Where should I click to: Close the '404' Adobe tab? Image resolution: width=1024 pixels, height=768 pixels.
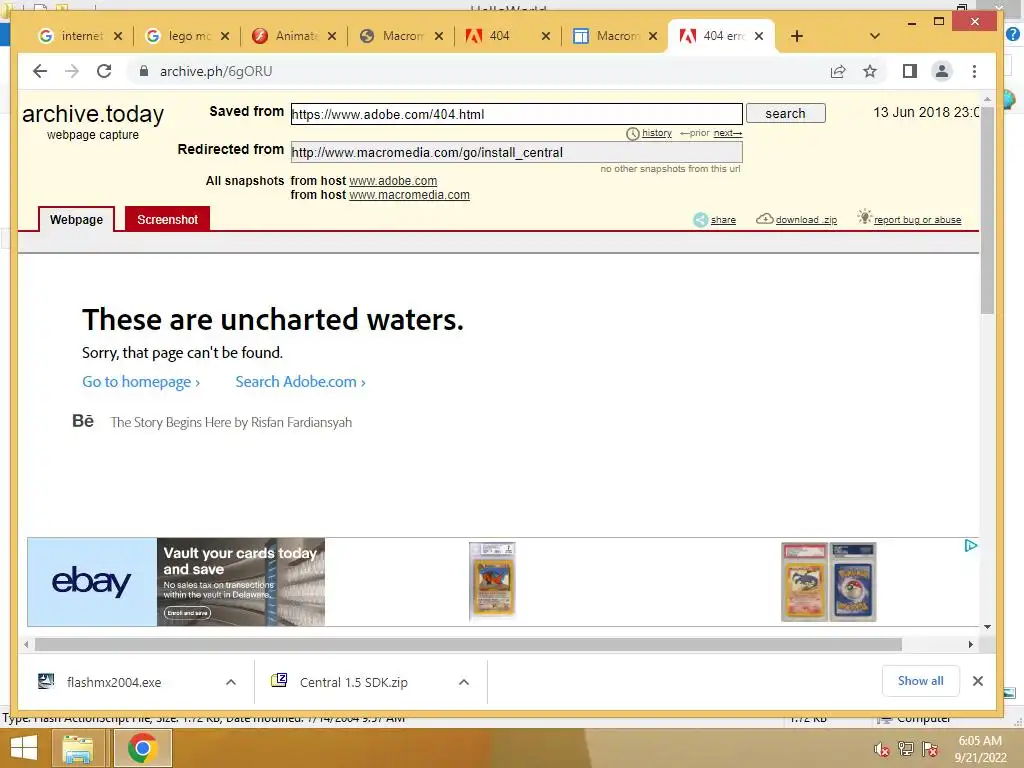point(546,36)
